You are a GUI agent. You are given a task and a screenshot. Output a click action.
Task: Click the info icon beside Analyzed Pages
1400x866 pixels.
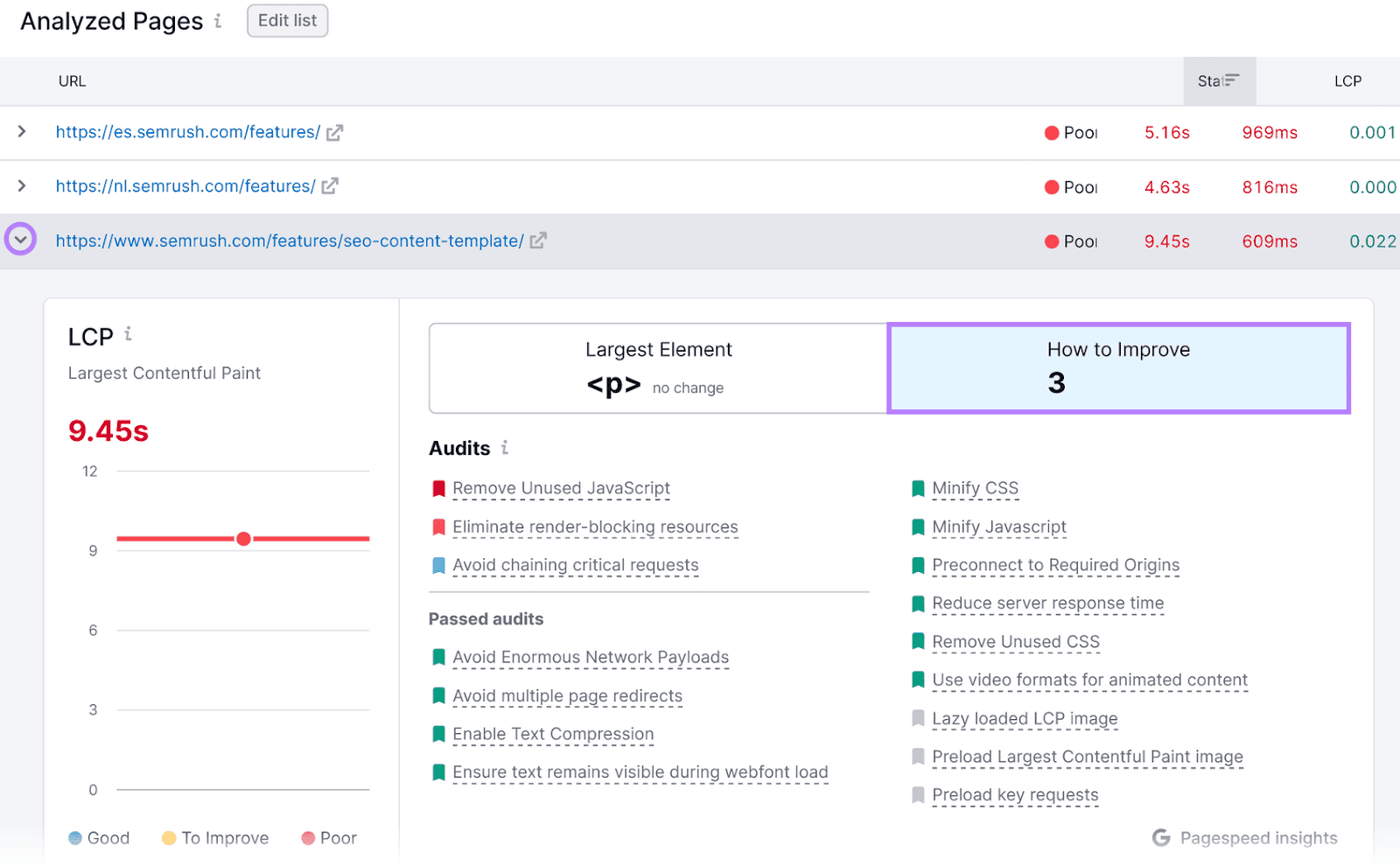tap(217, 20)
